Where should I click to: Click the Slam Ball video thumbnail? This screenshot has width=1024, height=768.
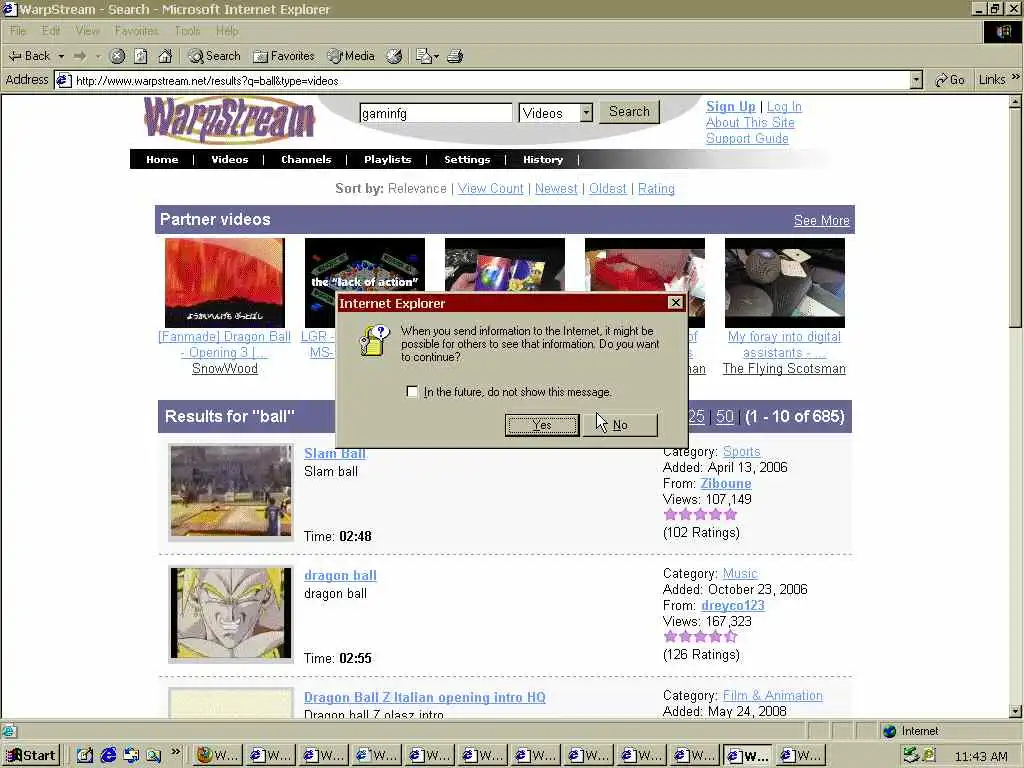coord(231,492)
